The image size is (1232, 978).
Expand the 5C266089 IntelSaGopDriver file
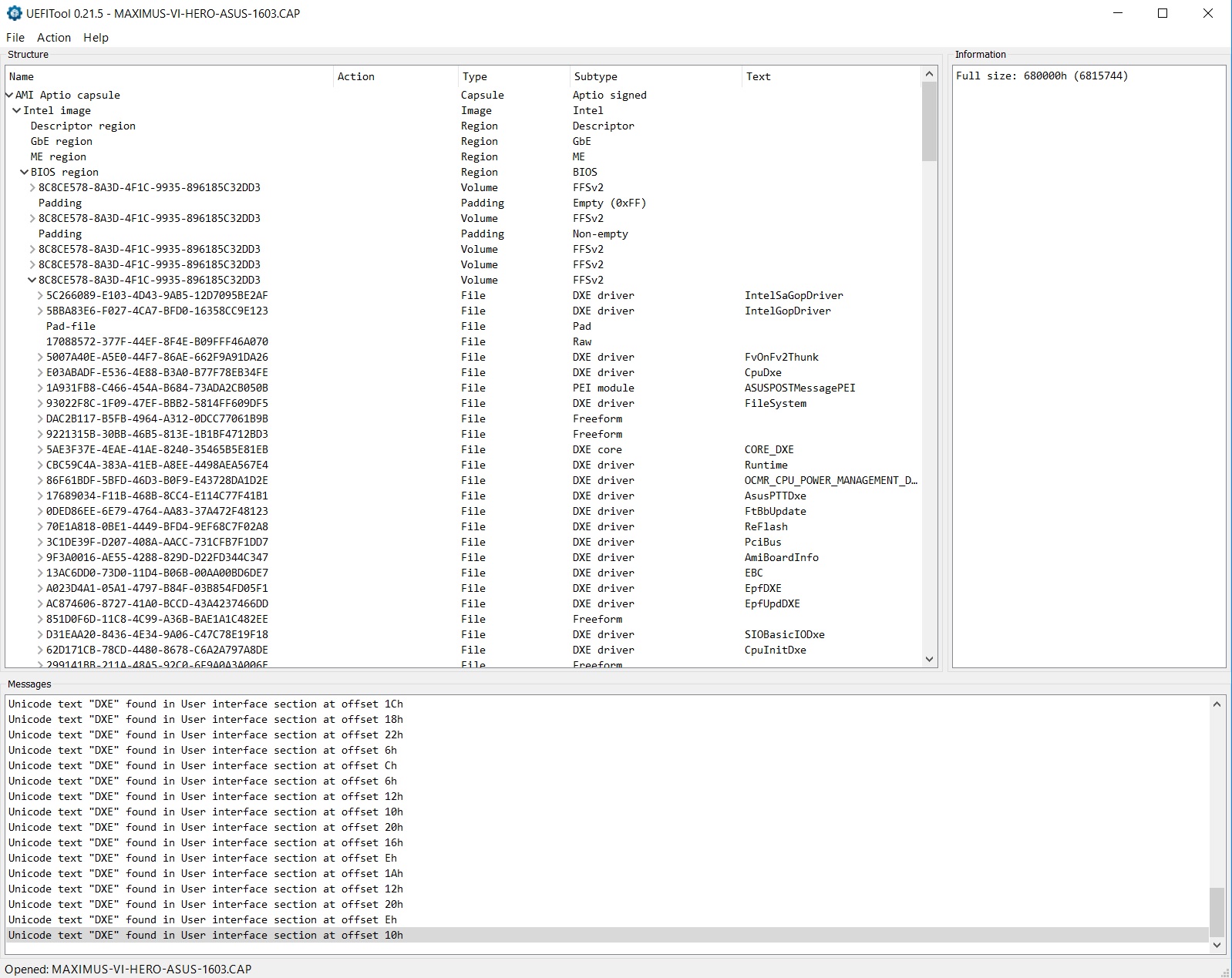[40, 295]
